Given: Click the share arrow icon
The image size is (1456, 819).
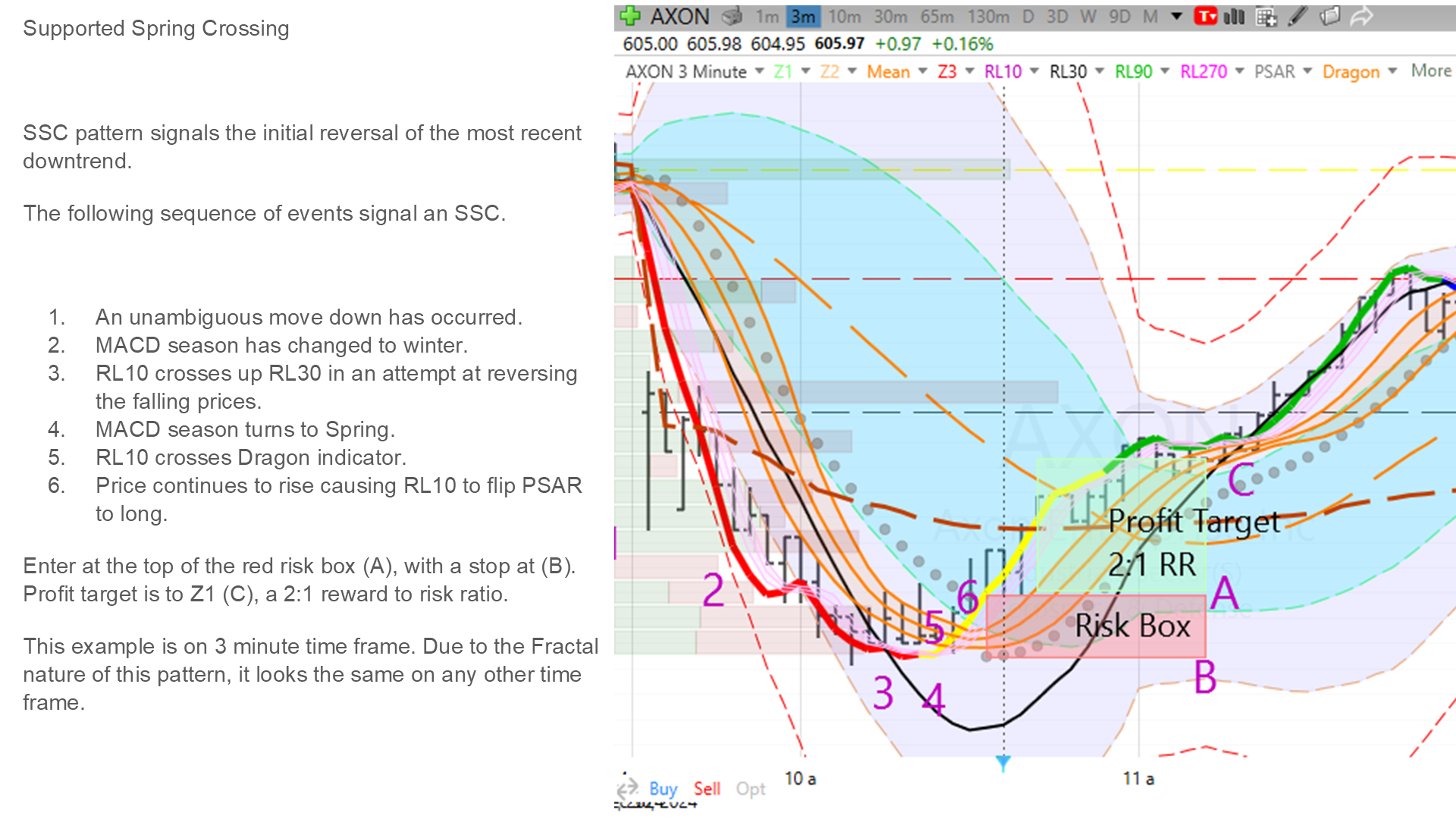Looking at the screenshot, I should pyautogui.click(x=1362, y=15).
